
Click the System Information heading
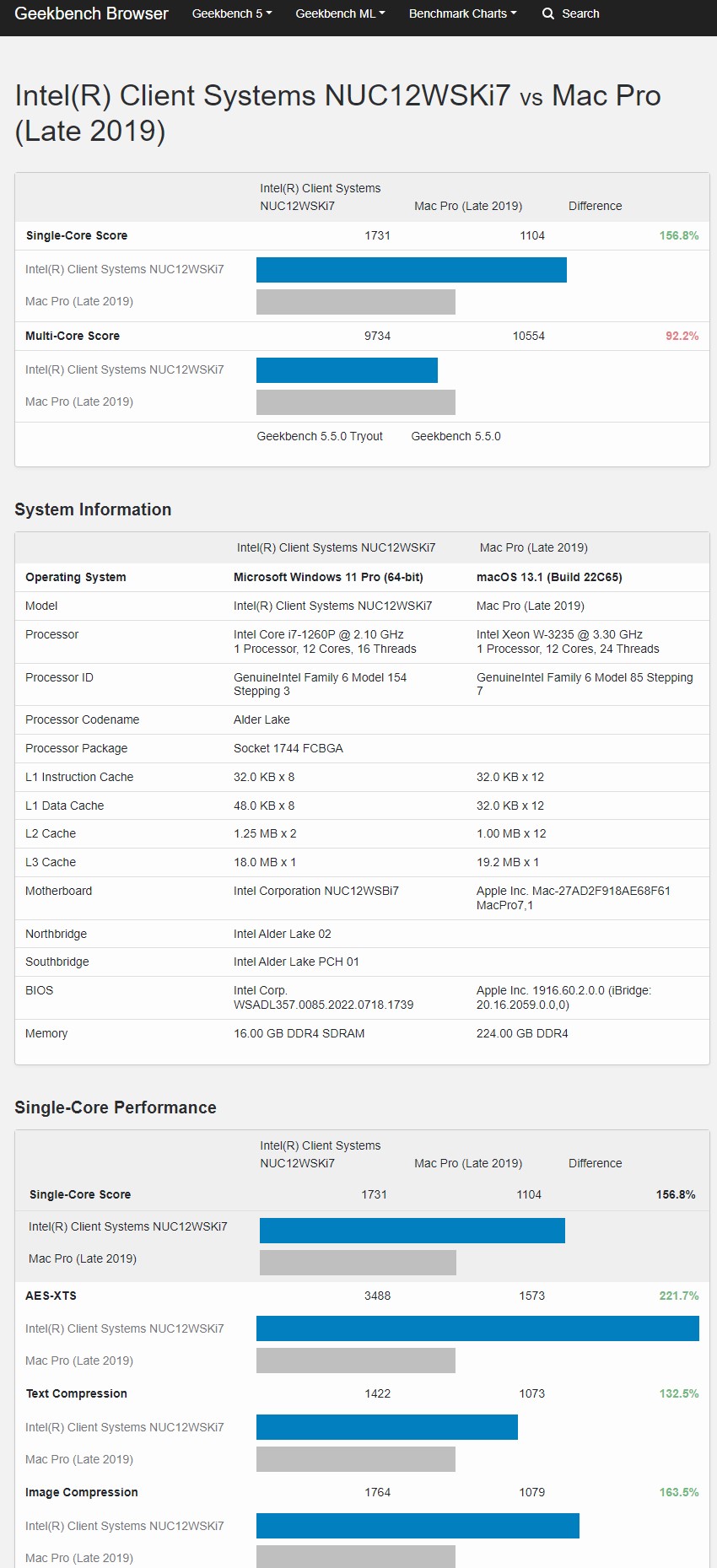[93, 509]
